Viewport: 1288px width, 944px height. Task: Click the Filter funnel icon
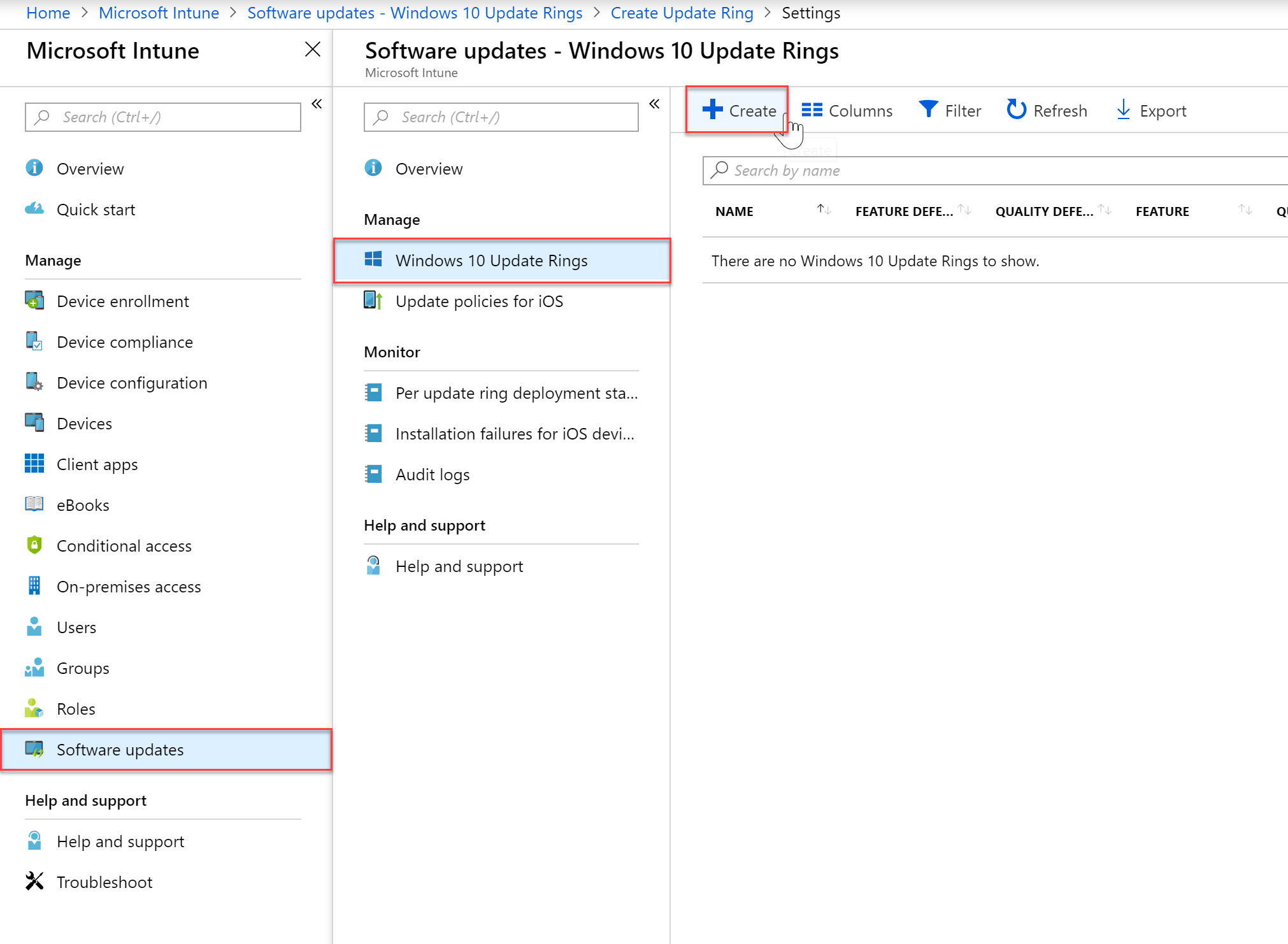tap(928, 110)
